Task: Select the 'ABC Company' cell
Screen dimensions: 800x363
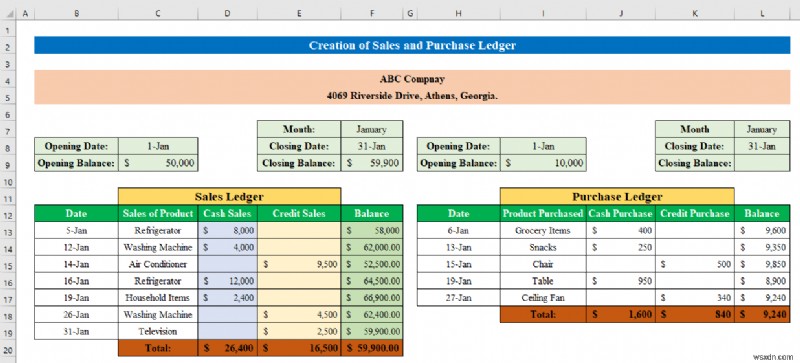Action: 412,79
